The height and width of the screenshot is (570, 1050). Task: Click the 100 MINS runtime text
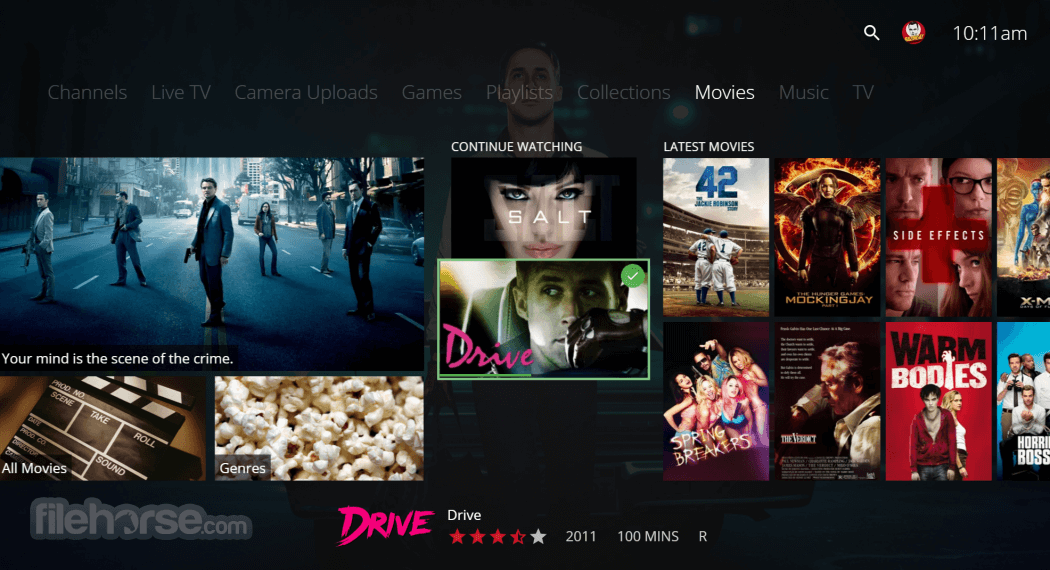click(x=648, y=537)
